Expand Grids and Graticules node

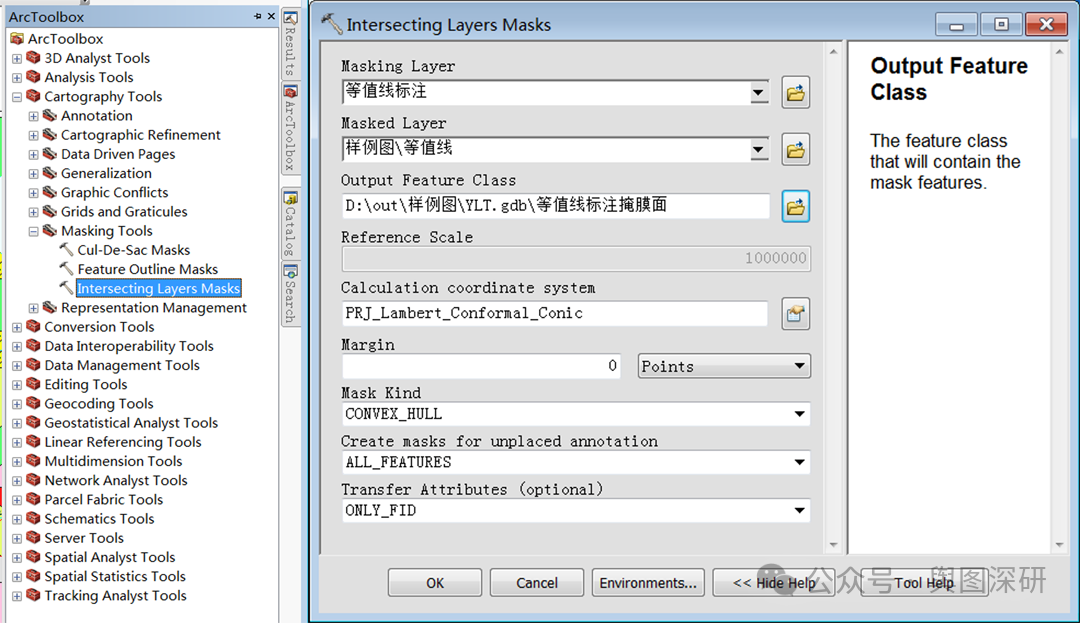tap(33, 212)
